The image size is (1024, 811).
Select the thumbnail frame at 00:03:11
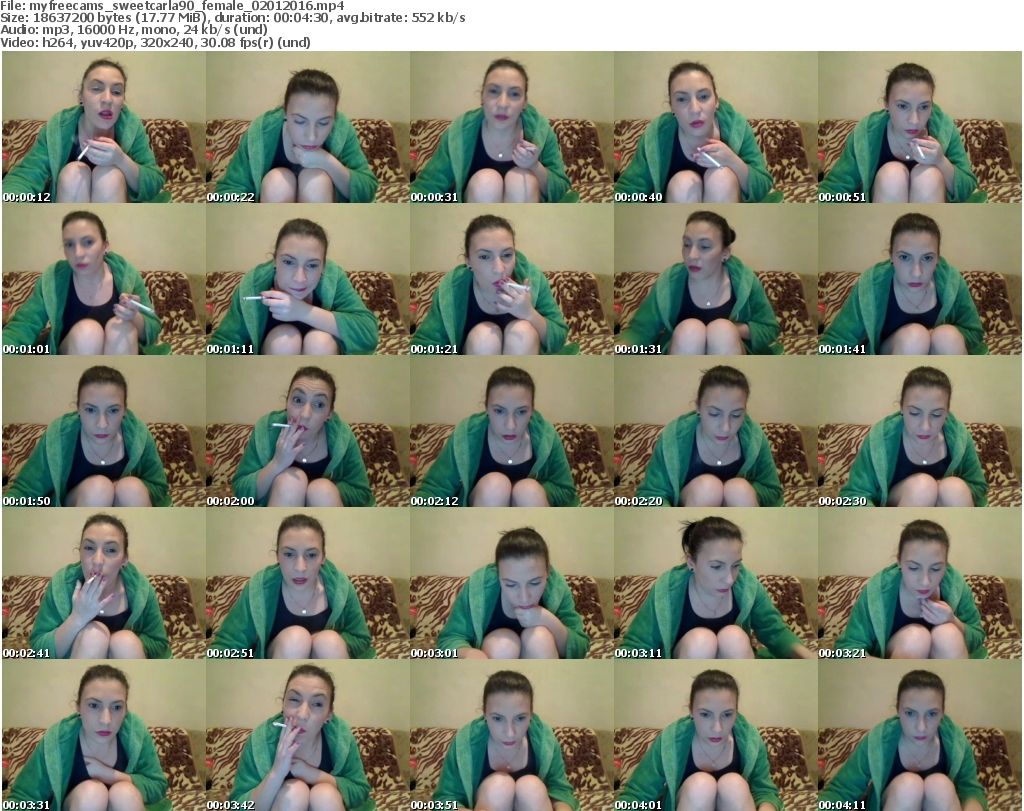pyautogui.click(x=716, y=584)
